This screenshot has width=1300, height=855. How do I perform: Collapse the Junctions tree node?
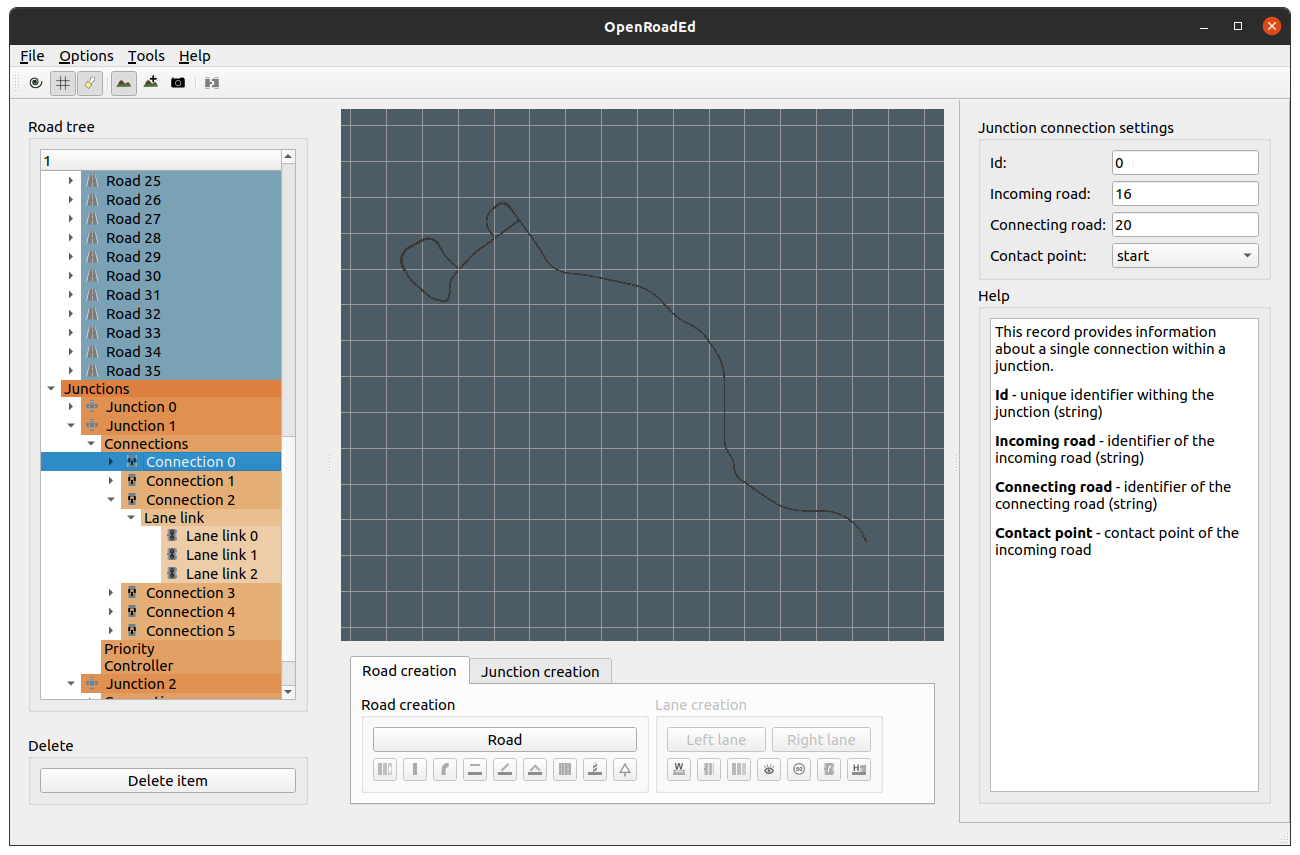(51, 389)
